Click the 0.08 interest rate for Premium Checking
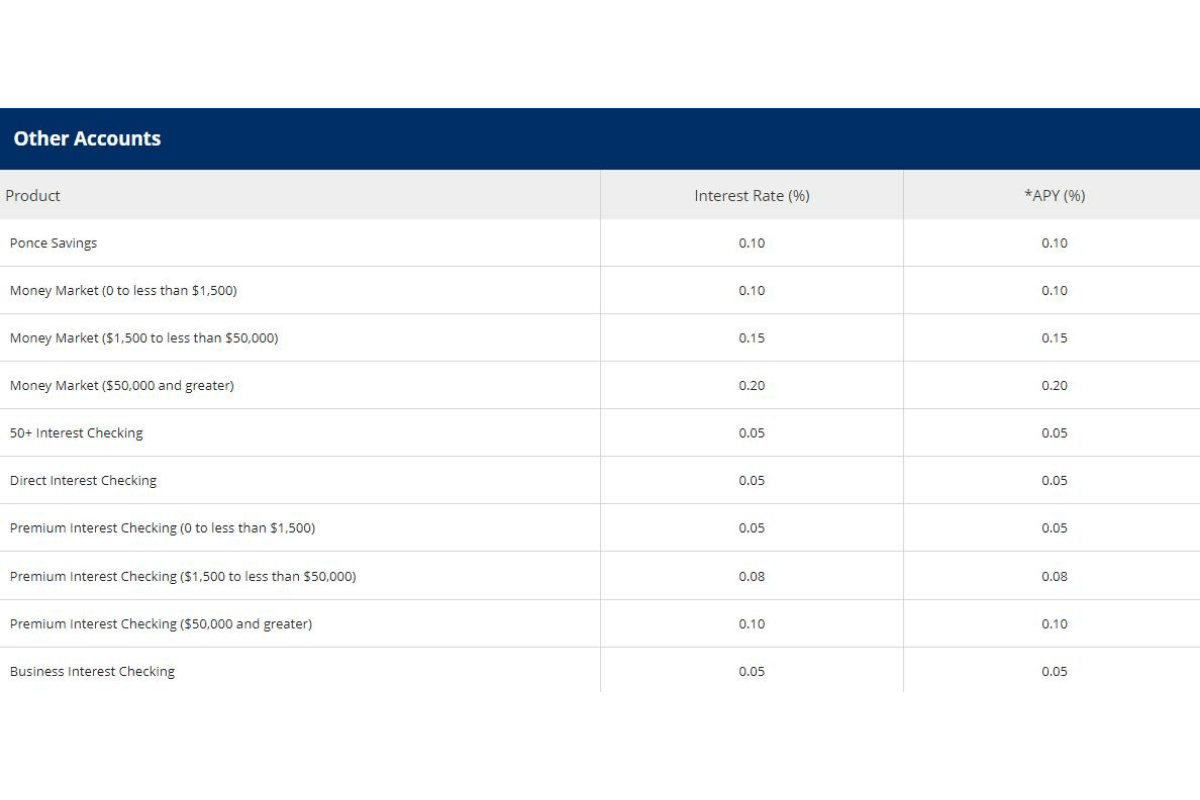 pyautogui.click(x=752, y=576)
